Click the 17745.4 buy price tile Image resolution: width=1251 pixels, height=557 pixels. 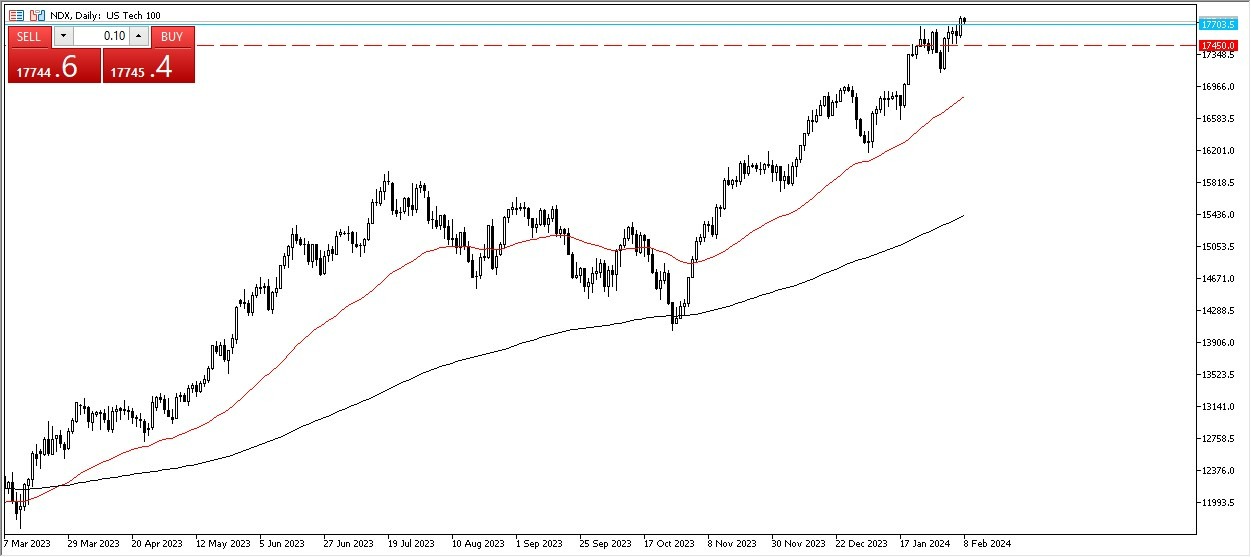(148, 66)
